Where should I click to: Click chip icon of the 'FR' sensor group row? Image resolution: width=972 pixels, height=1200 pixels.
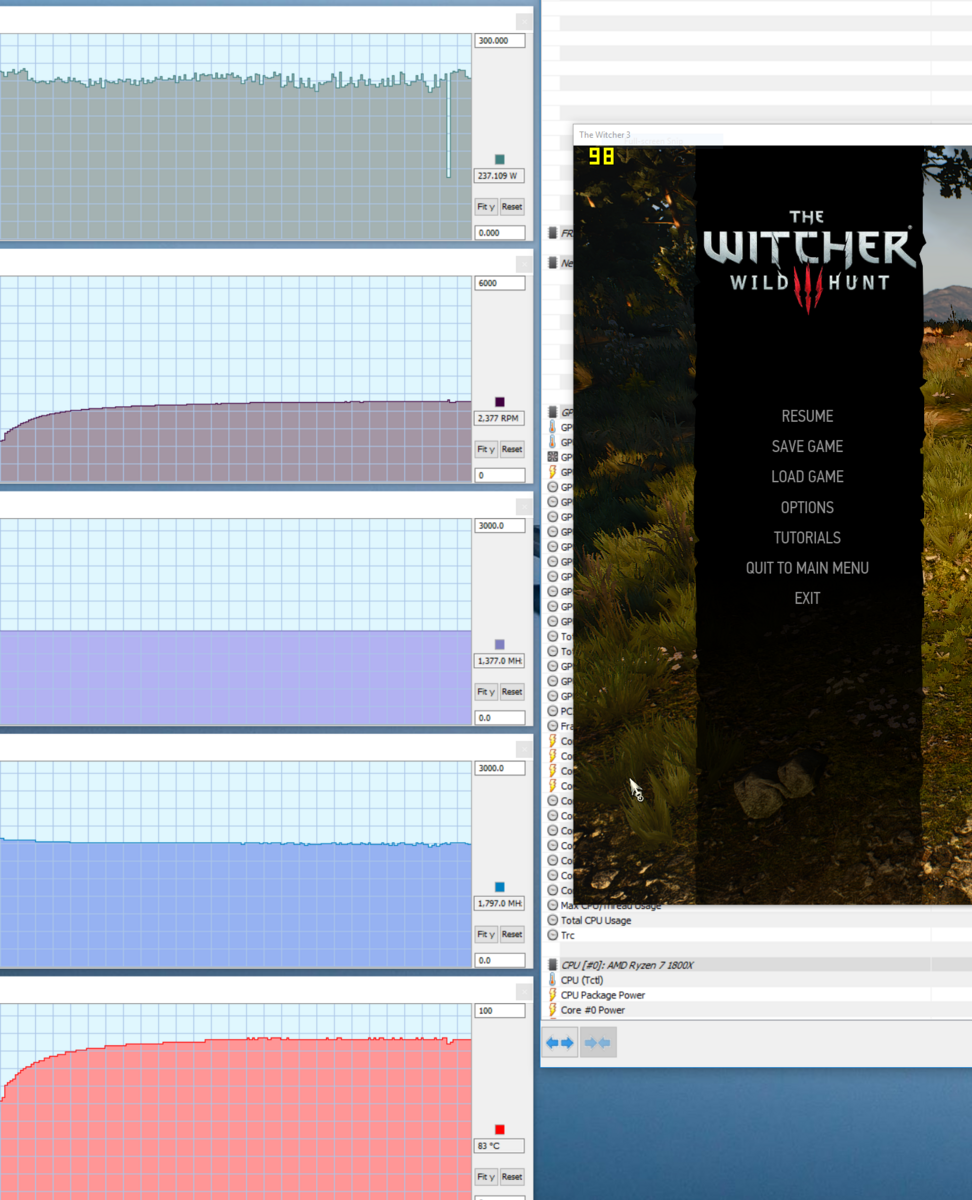[553, 233]
